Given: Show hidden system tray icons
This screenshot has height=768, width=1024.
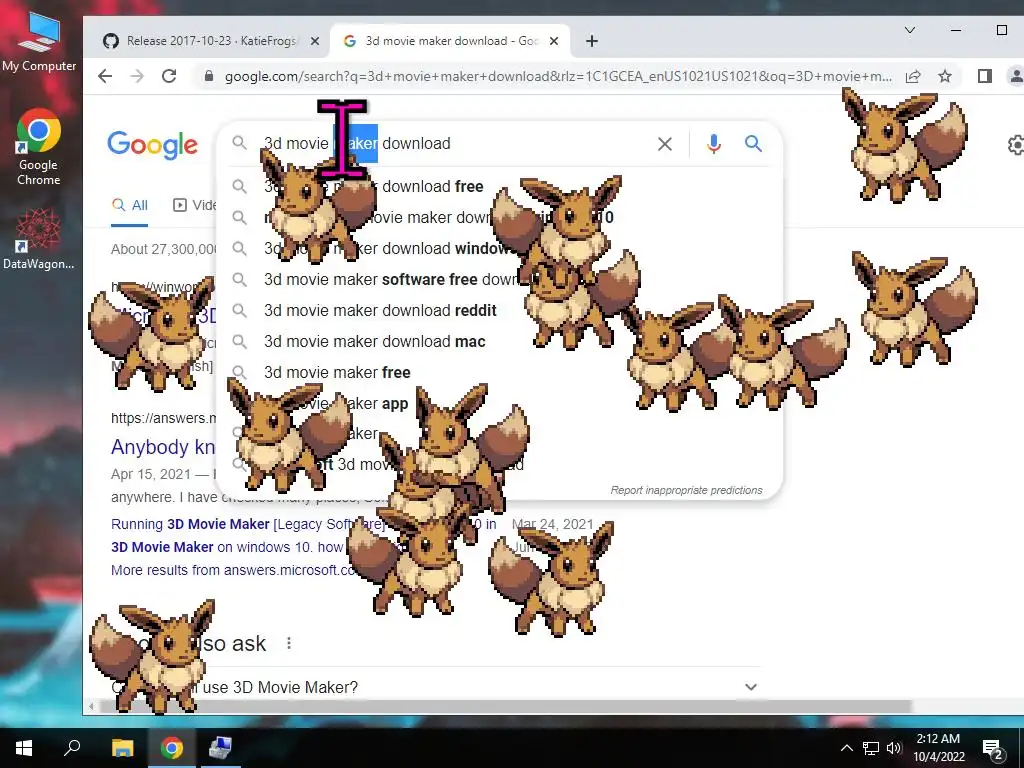Looking at the screenshot, I should pyautogui.click(x=846, y=748).
